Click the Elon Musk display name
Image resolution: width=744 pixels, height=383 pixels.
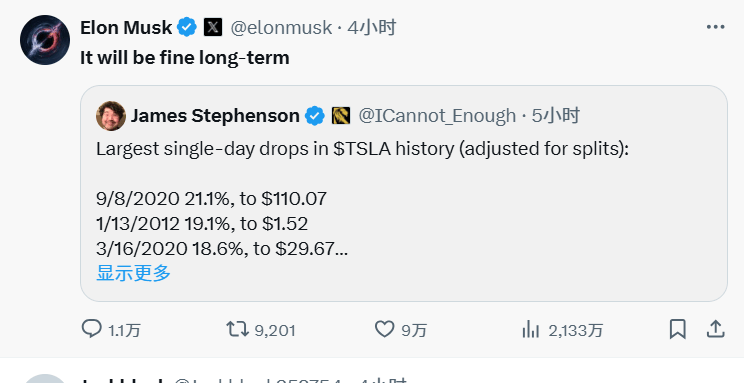point(126,28)
